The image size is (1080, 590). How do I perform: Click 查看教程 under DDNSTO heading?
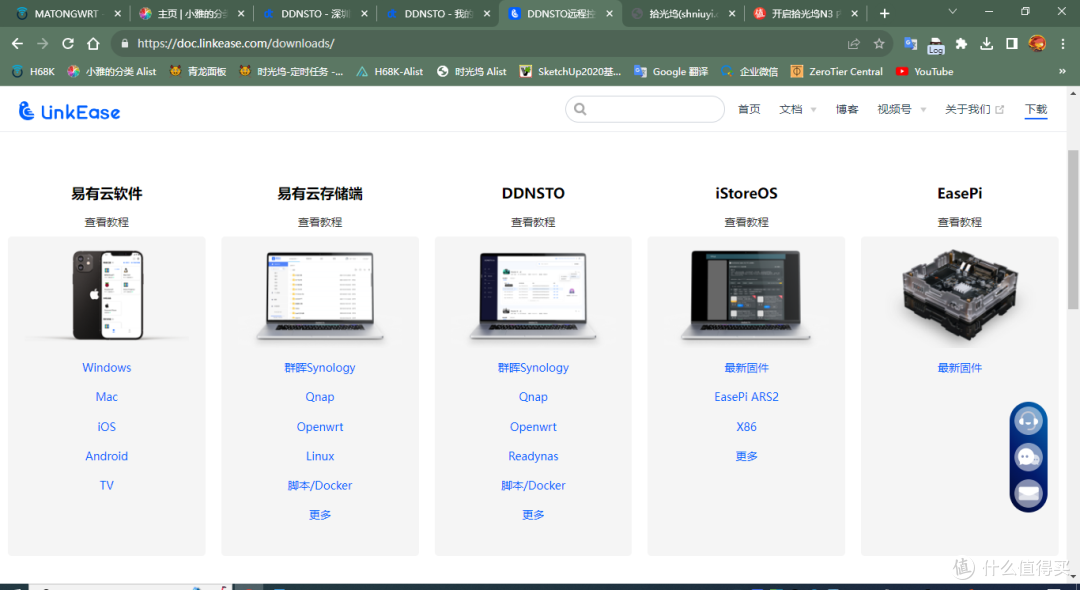[x=533, y=222]
